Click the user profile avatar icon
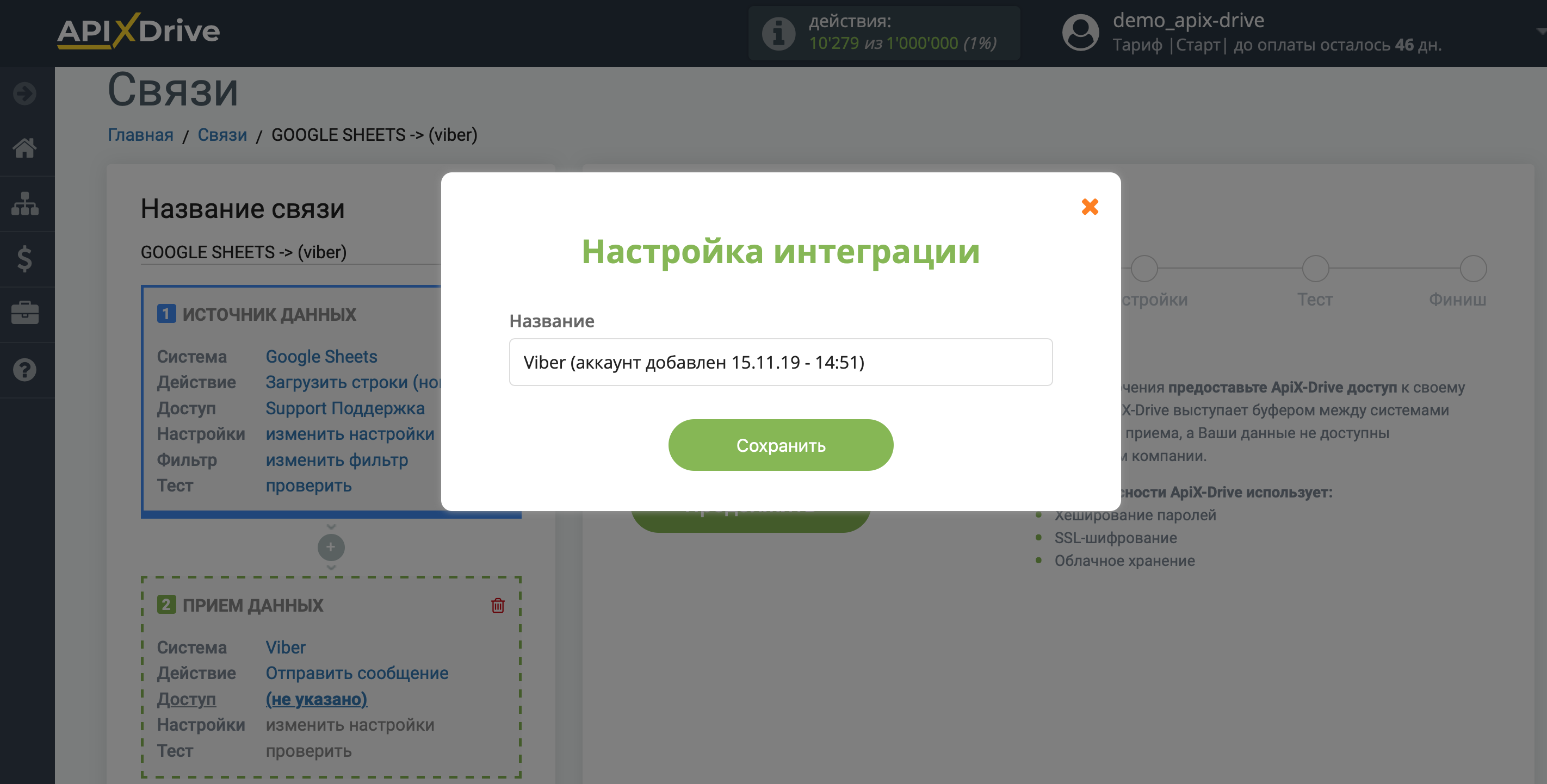 click(x=1080, y=33)
